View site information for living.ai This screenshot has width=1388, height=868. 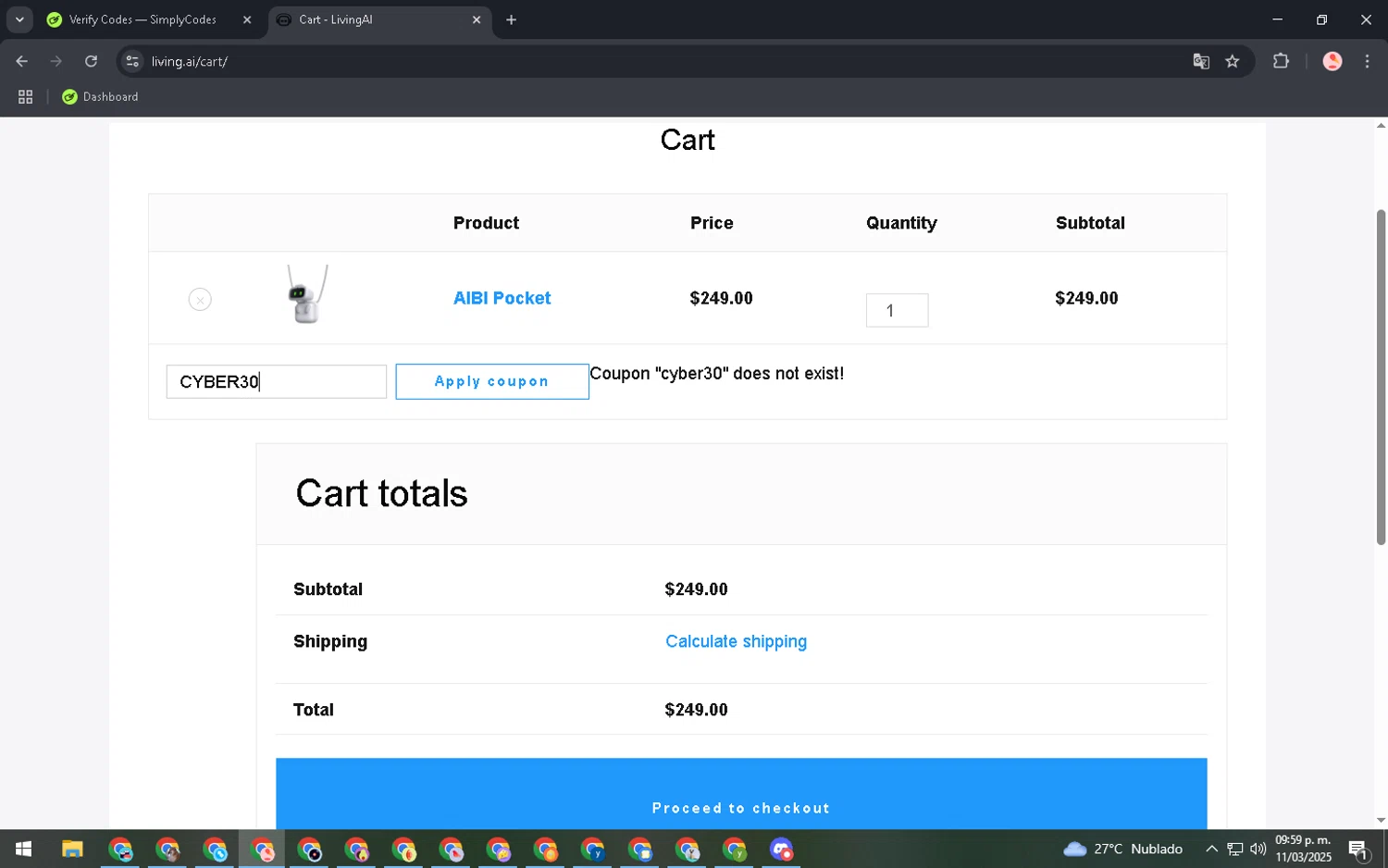(x=132, y=61)
